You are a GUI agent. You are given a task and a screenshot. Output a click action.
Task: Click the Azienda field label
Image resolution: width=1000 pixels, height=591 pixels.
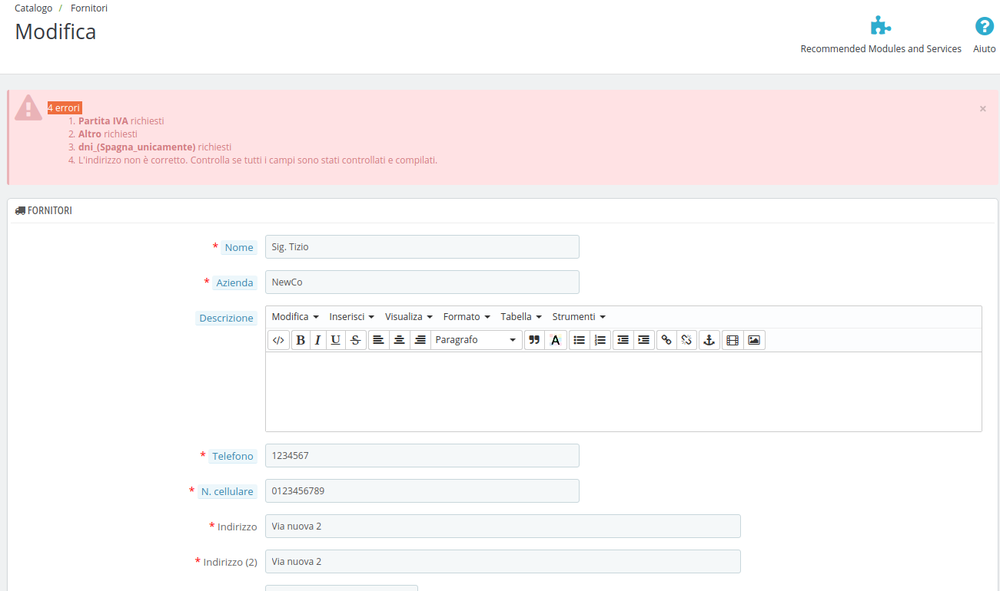pos(234,282)
